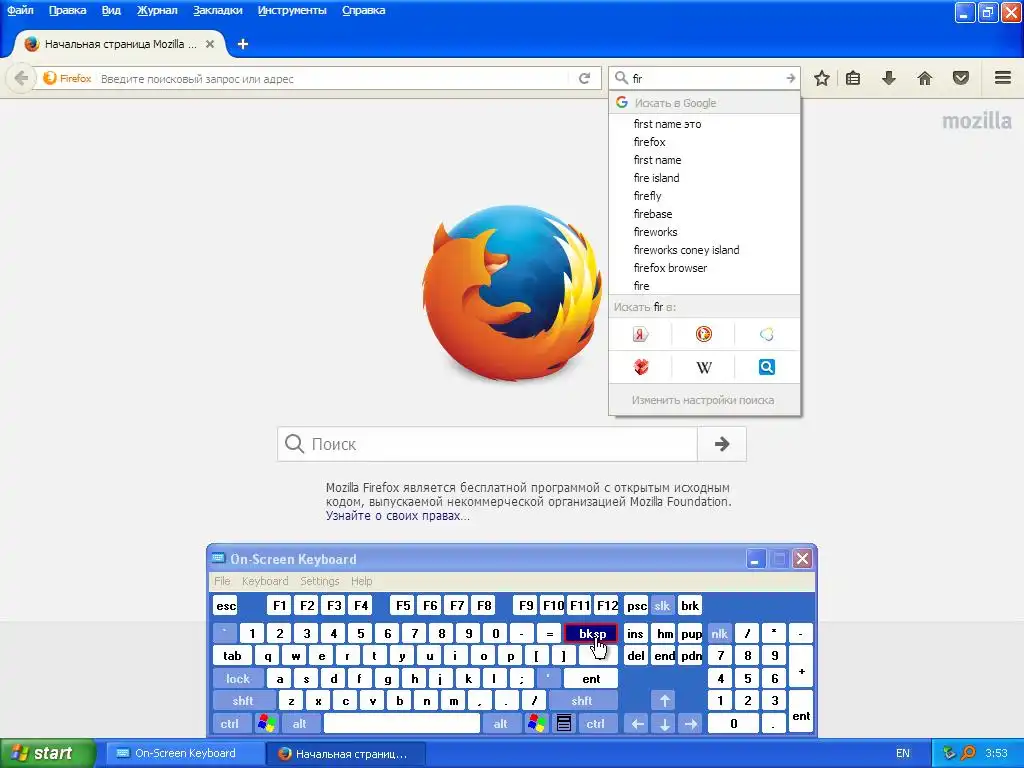Click the back arrow button

(21, 78)
